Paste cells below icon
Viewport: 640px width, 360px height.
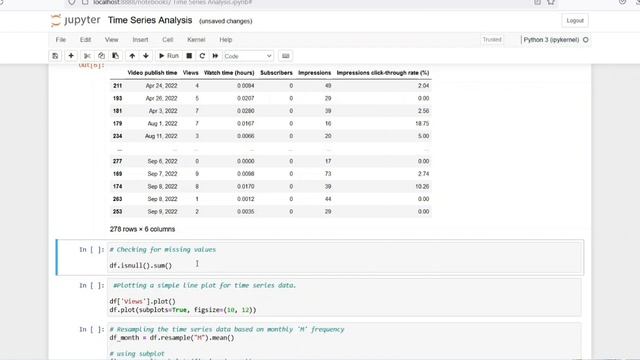[x=116, y=56]
